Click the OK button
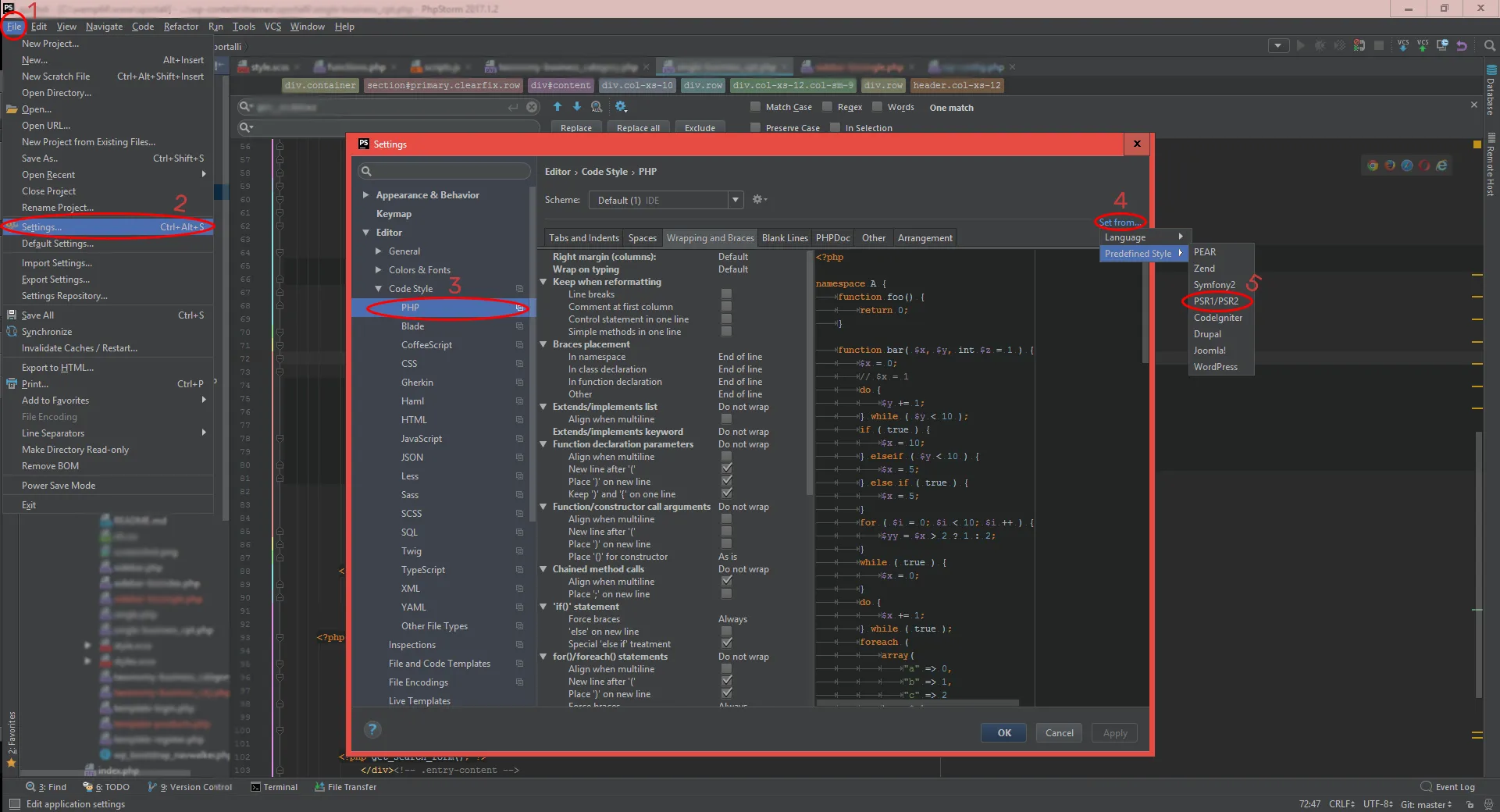The height and width of the screenshot is (812, 1500). tap(1004, 733)
